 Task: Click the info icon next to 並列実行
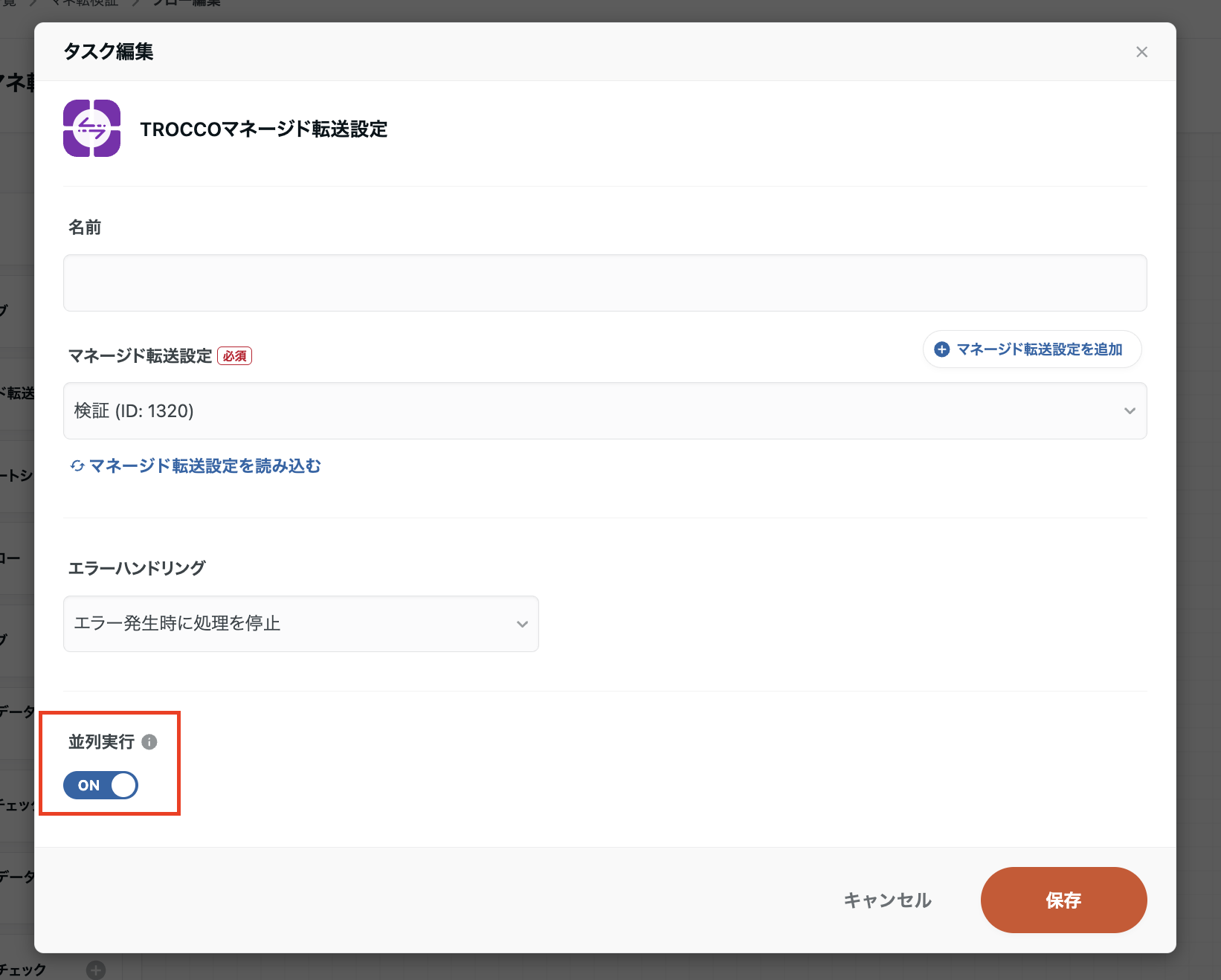(151, 741)
